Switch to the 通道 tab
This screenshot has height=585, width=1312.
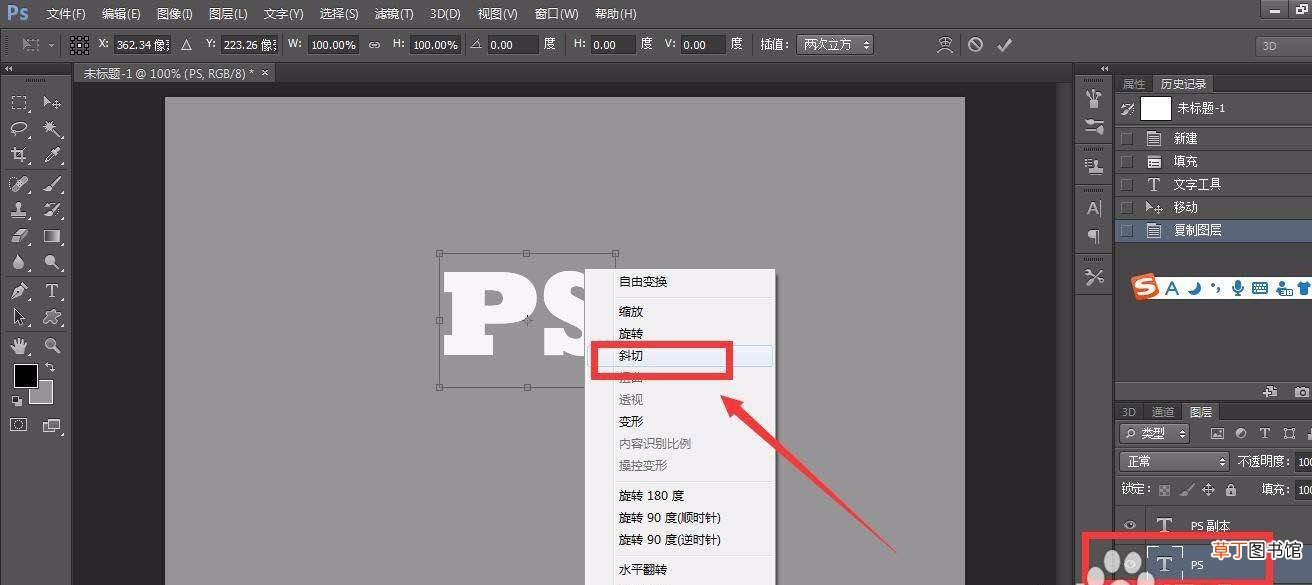point(1162,412)
